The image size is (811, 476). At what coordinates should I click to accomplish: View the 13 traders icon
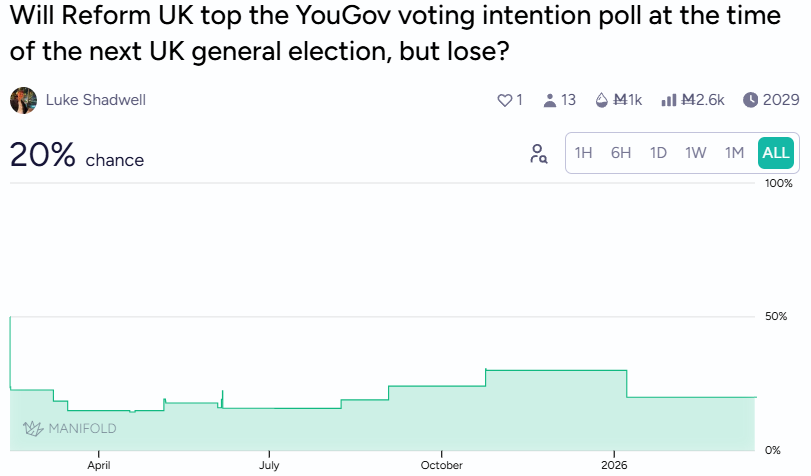click(549, 100)
